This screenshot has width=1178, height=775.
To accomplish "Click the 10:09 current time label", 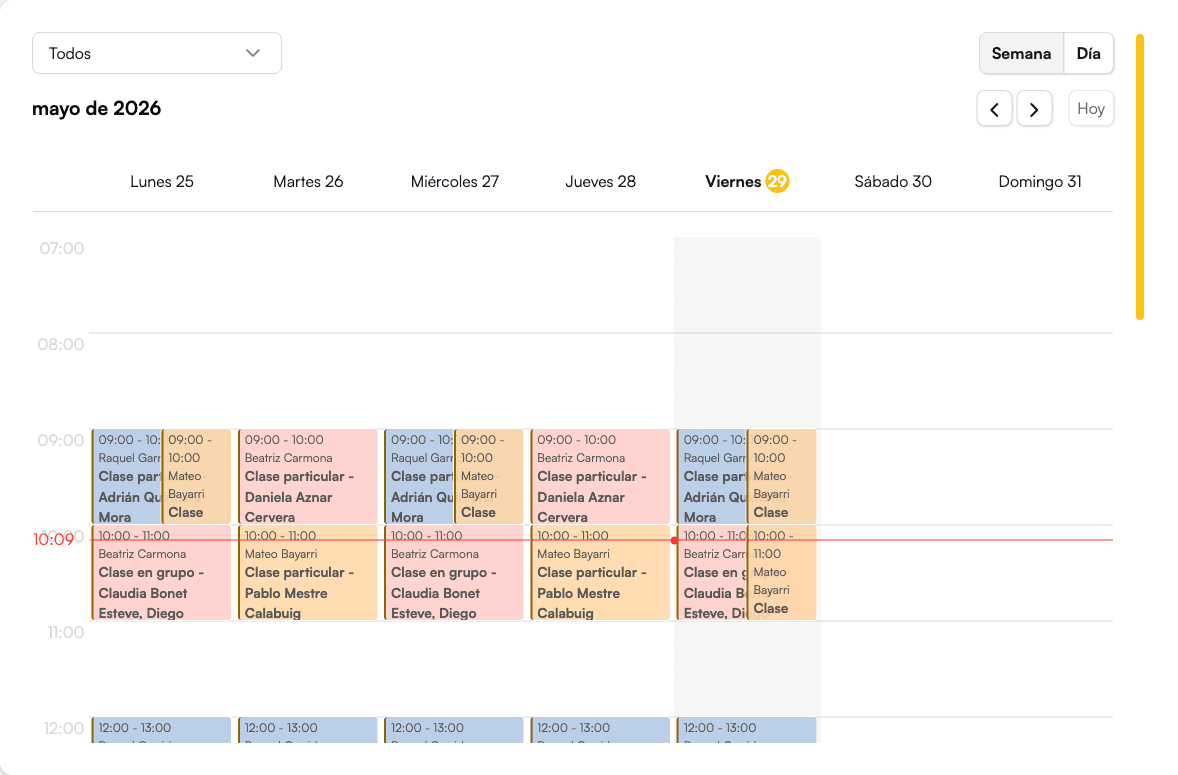I will (53, 539).
